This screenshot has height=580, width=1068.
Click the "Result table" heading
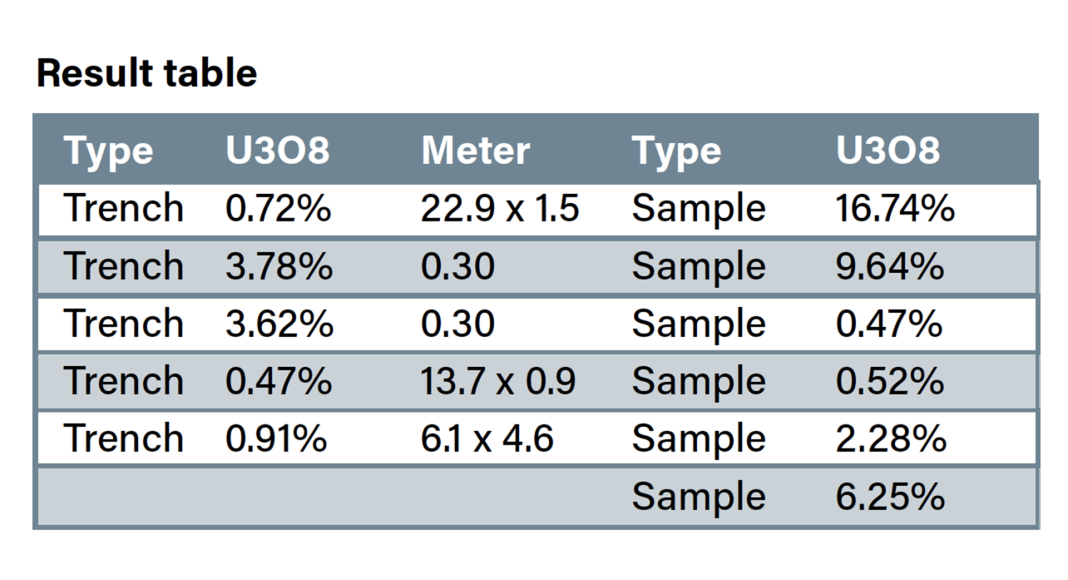point(146,73)
